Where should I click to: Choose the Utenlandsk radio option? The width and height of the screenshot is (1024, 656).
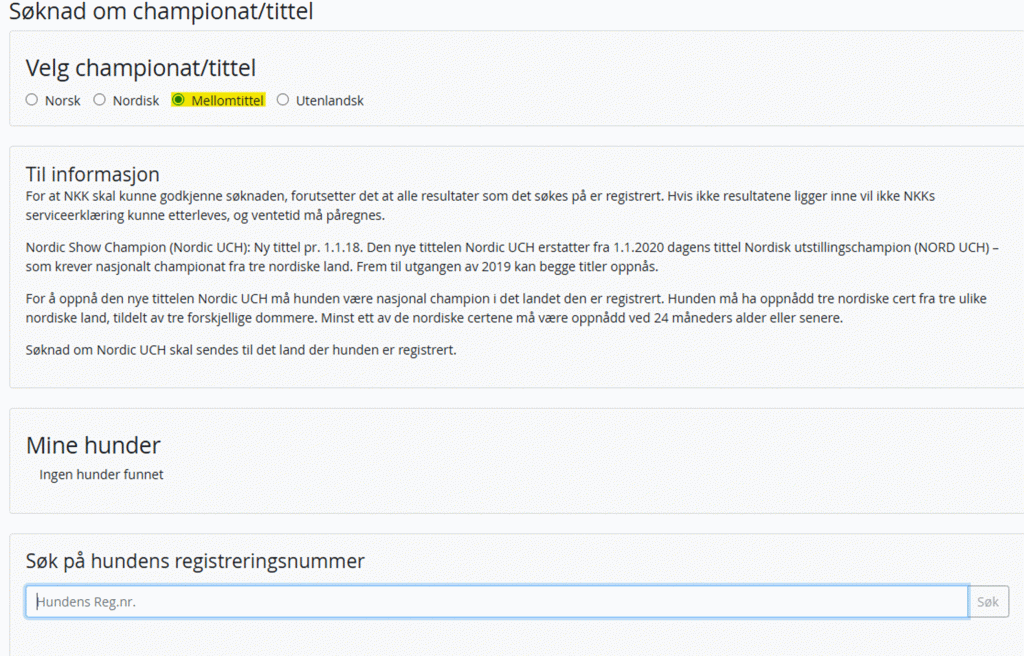[283, 100]
